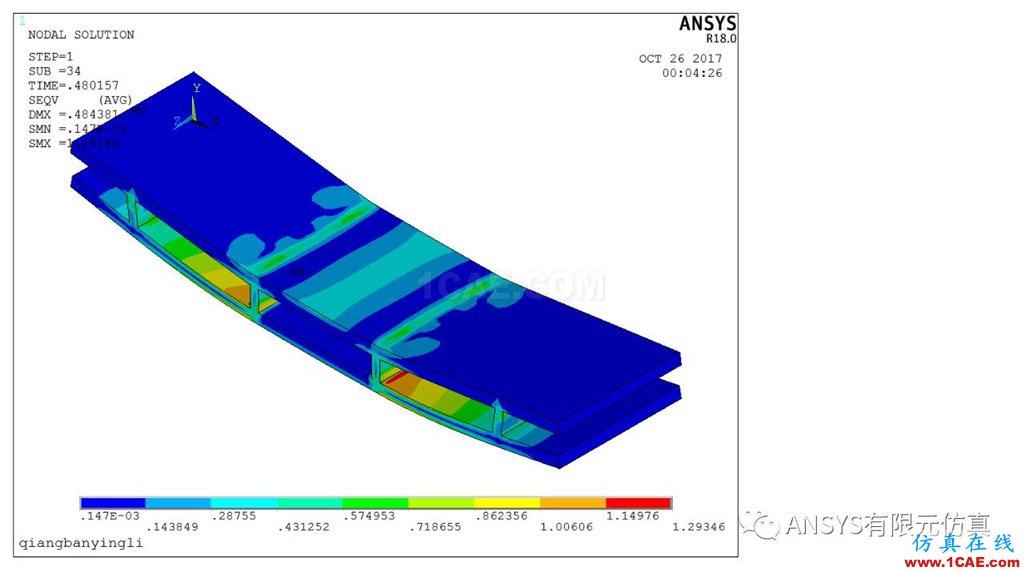Click the .718655 legend value
The height and width of the screenshot is (570, 1024).
435,527
